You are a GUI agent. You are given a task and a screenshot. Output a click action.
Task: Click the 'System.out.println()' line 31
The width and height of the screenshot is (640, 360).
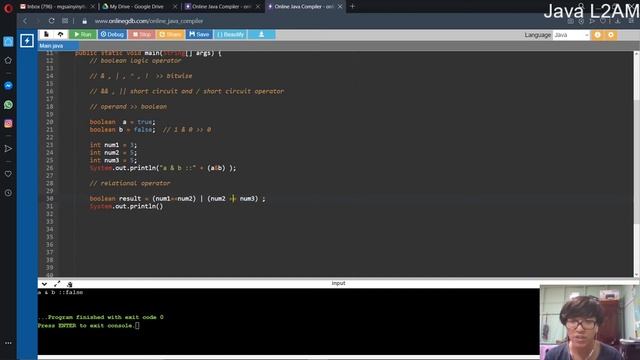[126, 206]
